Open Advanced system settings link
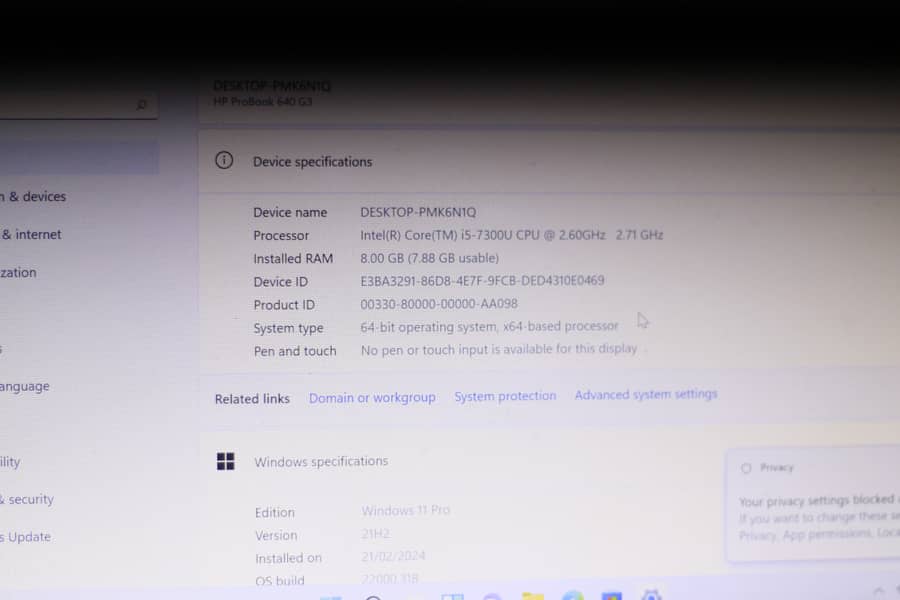 tap(646, 395)
